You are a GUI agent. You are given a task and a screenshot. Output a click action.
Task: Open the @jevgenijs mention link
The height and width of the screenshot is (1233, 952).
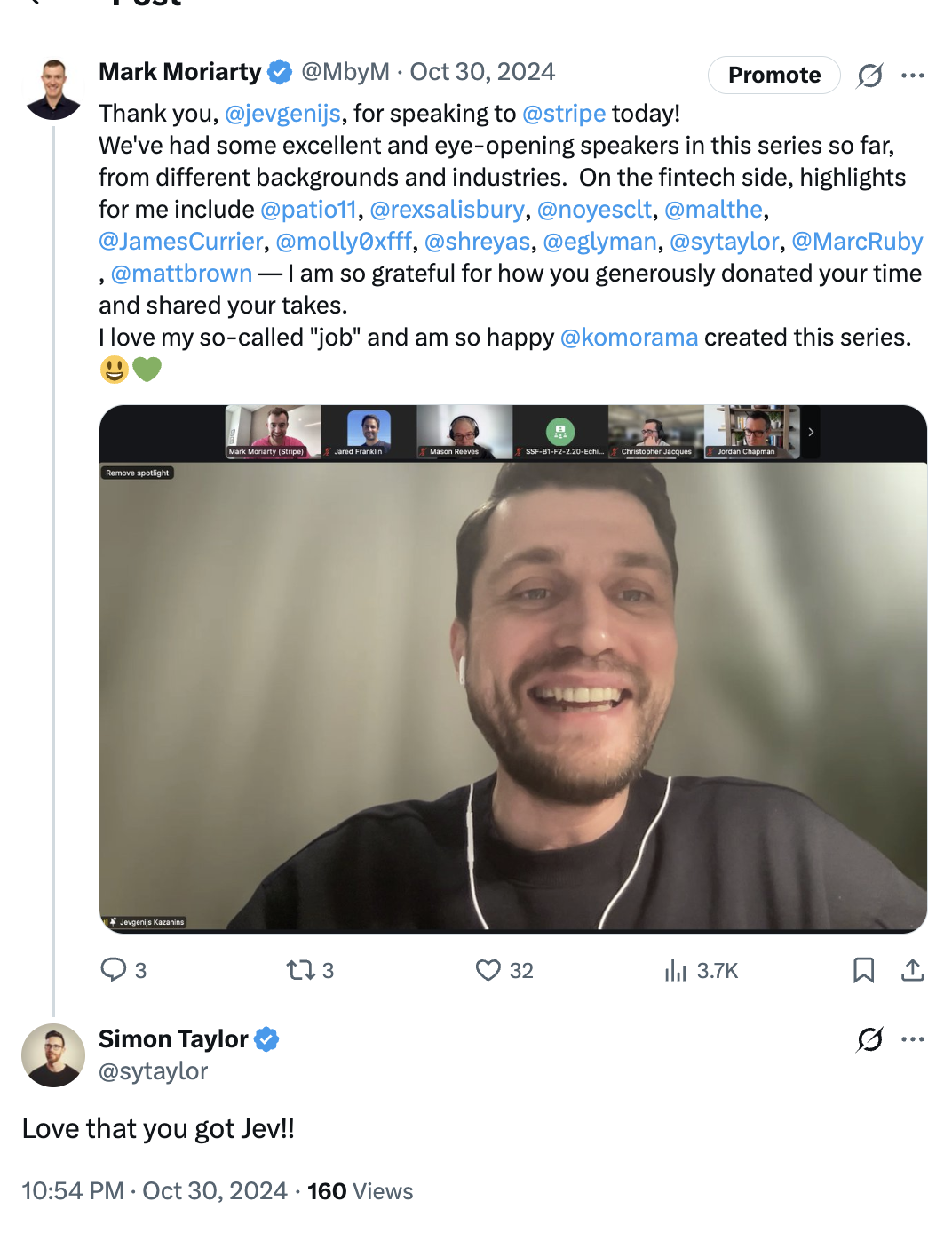(282, 114)
